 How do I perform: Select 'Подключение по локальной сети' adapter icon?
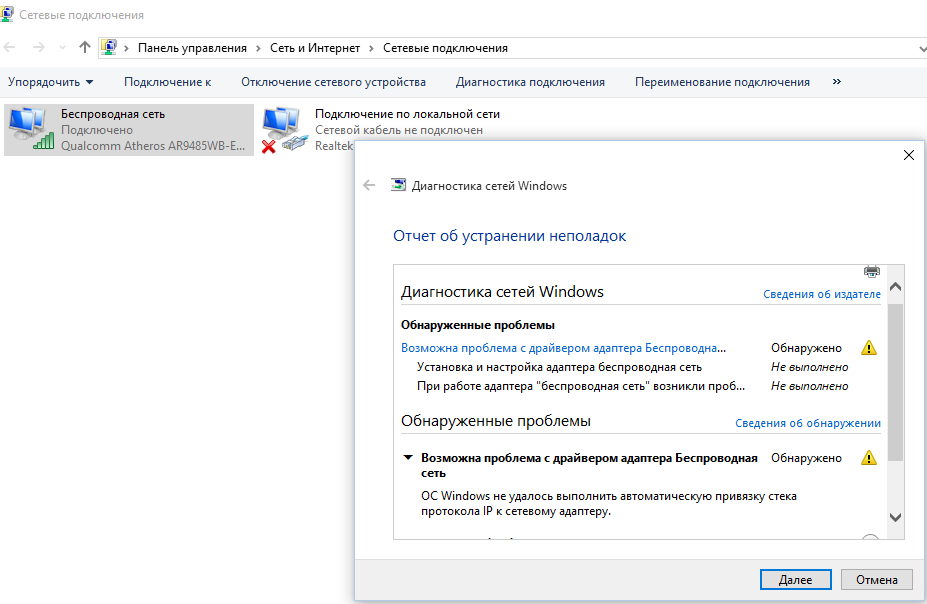pos(285,129)
